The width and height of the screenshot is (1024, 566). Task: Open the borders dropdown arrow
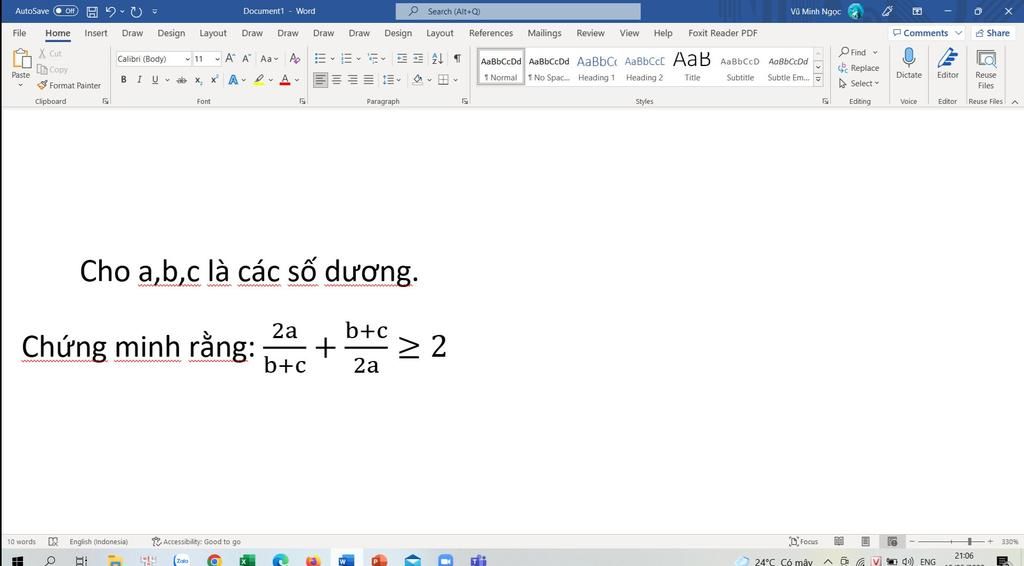pos(455,80)
